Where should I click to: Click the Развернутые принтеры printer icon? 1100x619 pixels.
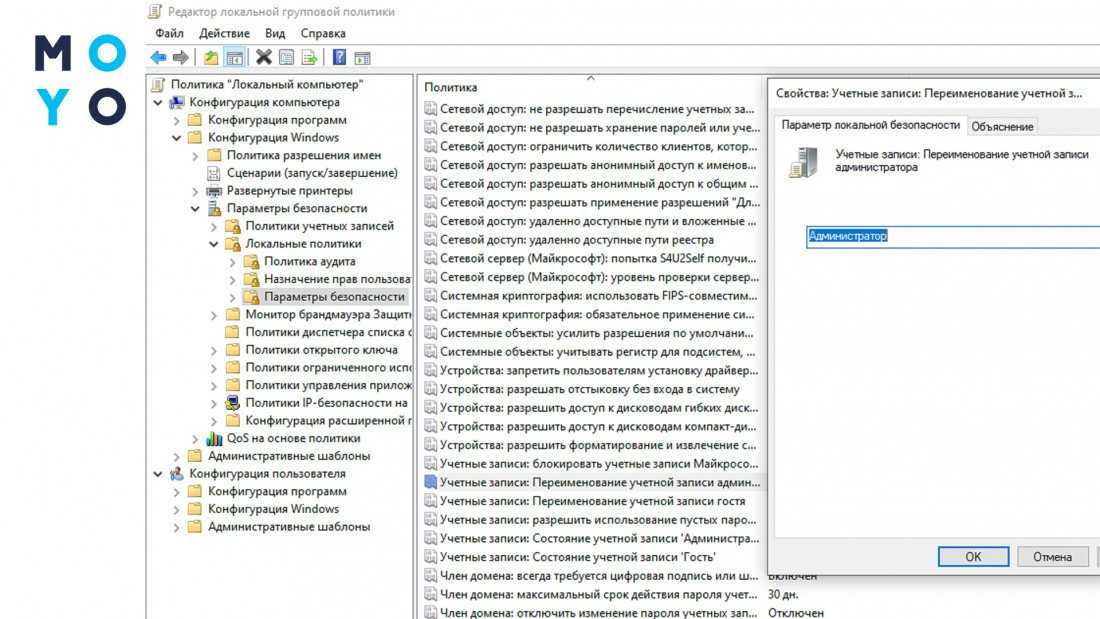point(214,191)
